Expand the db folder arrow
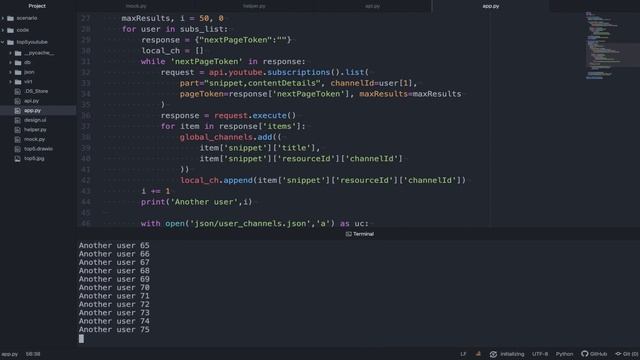Viewport: 640px width, 360px height. point(10,62)
